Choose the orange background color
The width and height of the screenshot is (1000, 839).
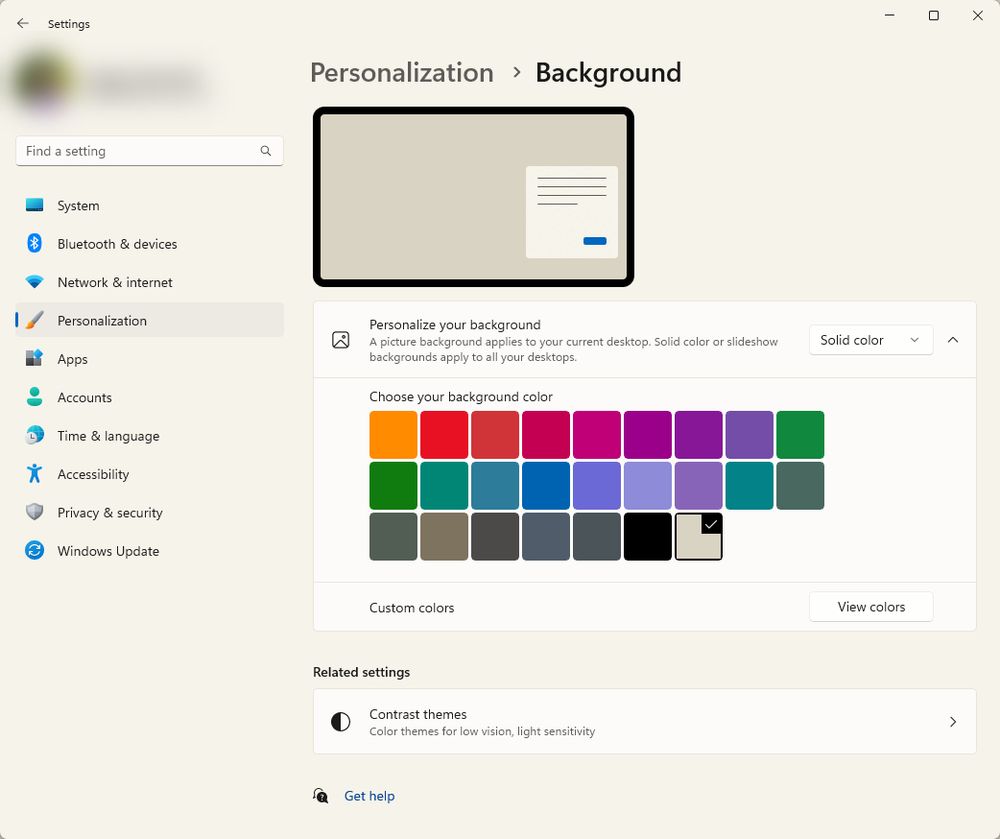point(393,435)
